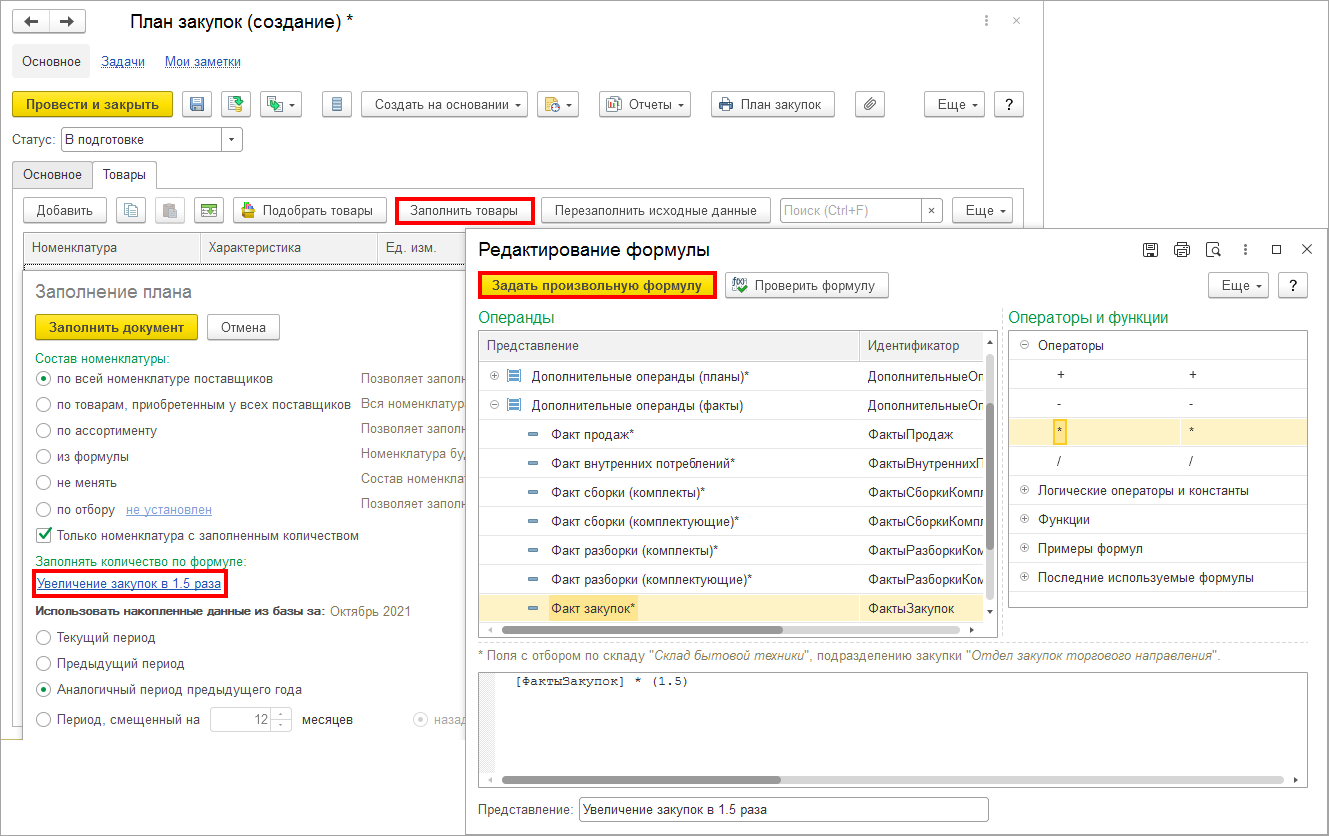This screenshot has height=836, width=1329.
Task: Click the save icon in the formula editor title bar
Action: click(1150, 250)
